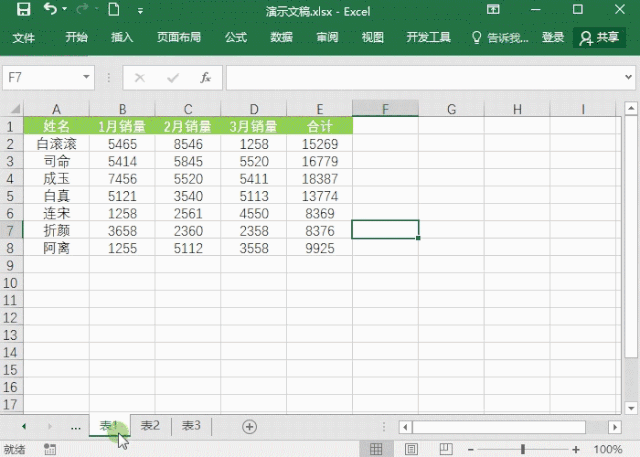Click the 合计 header cell
The image size is (640, 457).
(x=320, y=126)
